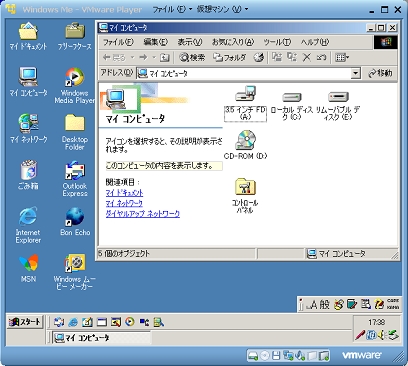408x366 pixels.
Task: Expand the アドレス address bar dropdown
Action: coord(356,73)
